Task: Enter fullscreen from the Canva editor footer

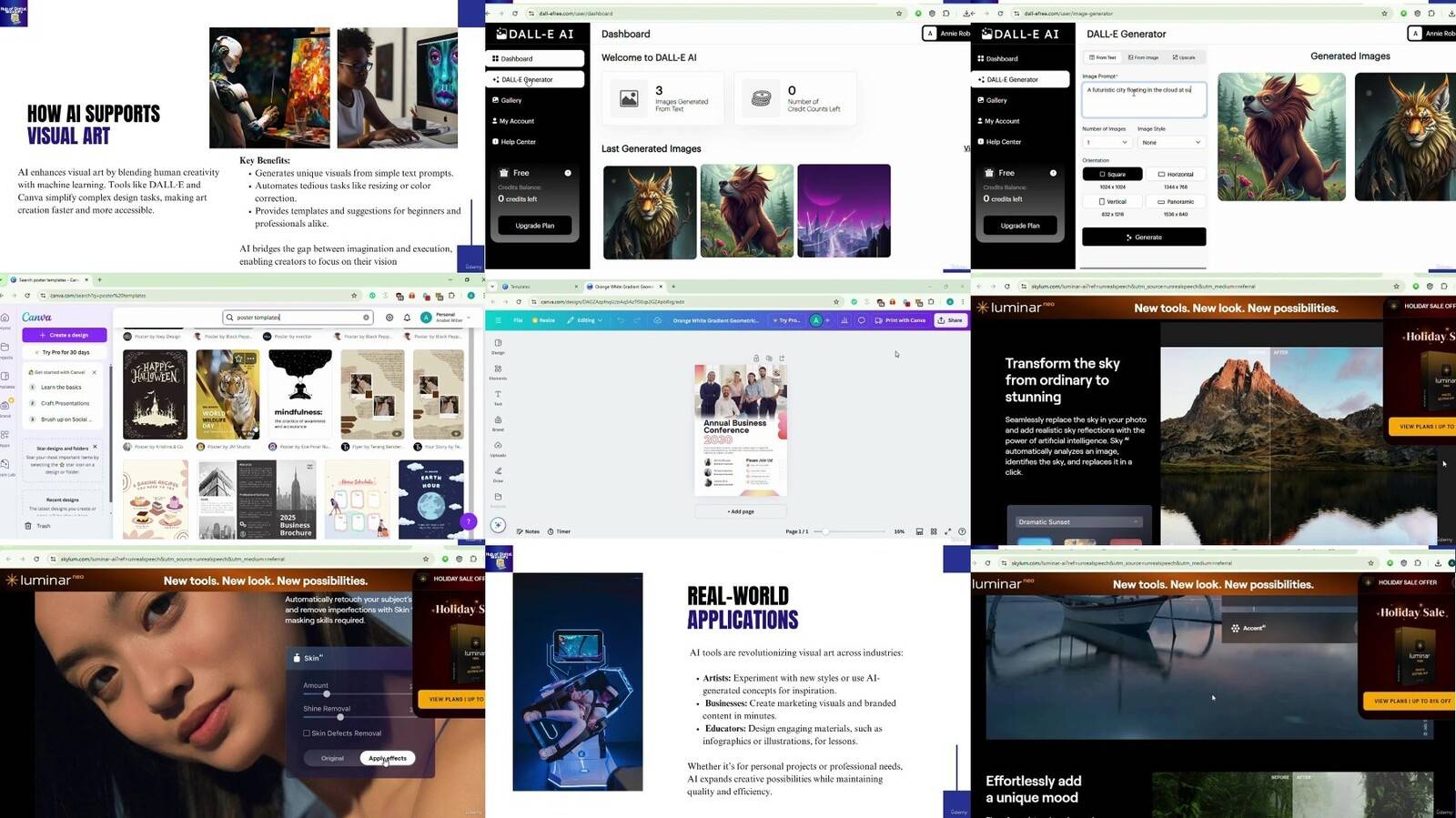Action: pyautogui.click(x=947, y=531)
